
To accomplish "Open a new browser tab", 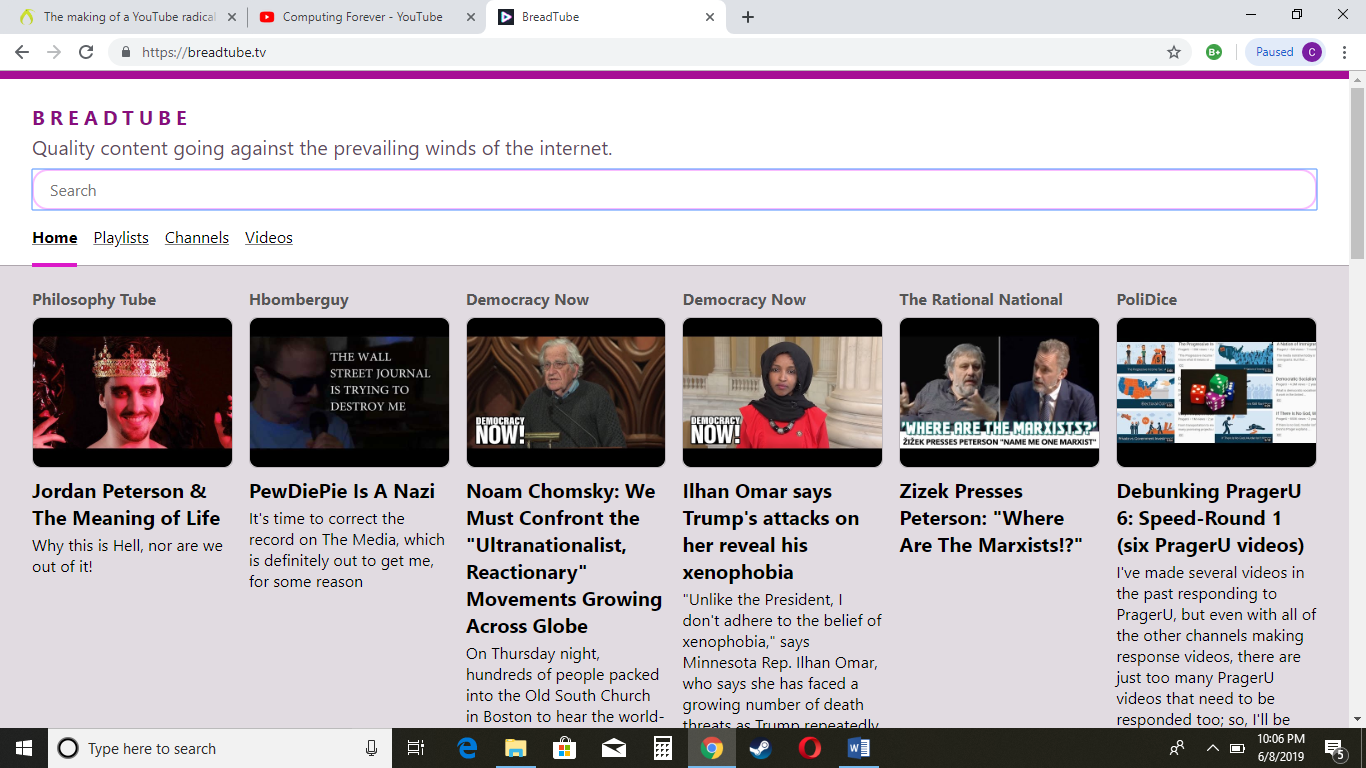I will click(x=747, y=17).
